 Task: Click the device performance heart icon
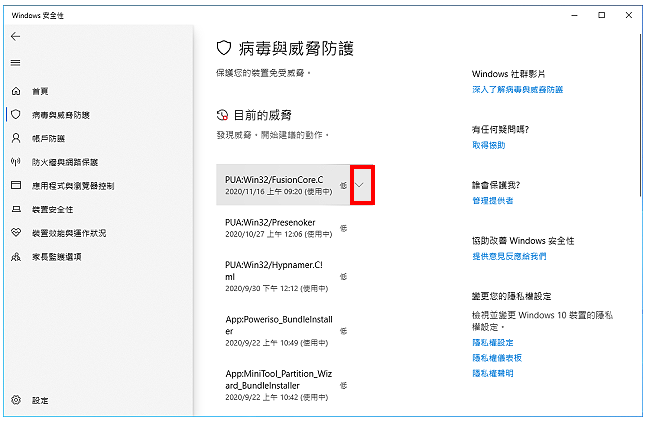tap(16, 233)
